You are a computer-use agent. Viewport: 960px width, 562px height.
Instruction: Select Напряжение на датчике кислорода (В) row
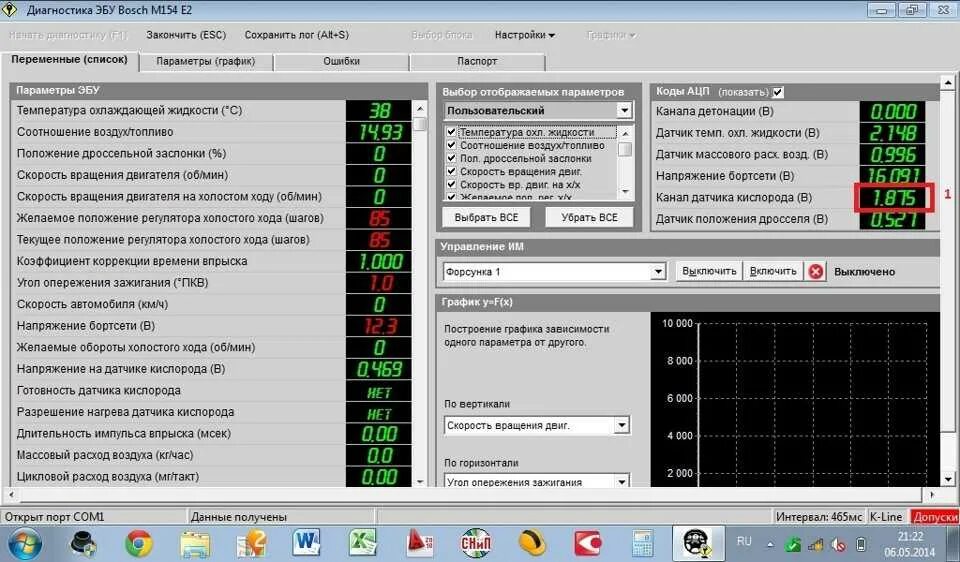click(x=211, y=369)
